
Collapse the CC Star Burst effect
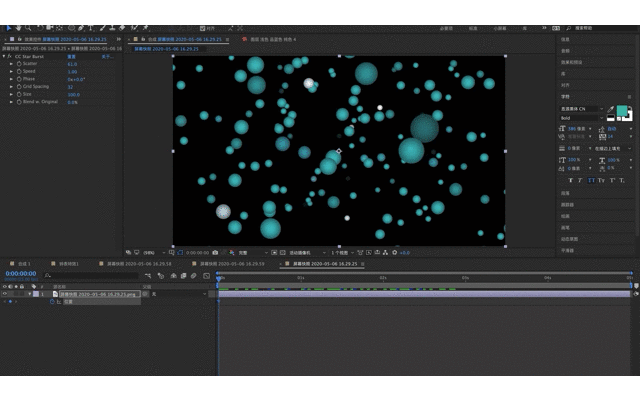point(4,56)
